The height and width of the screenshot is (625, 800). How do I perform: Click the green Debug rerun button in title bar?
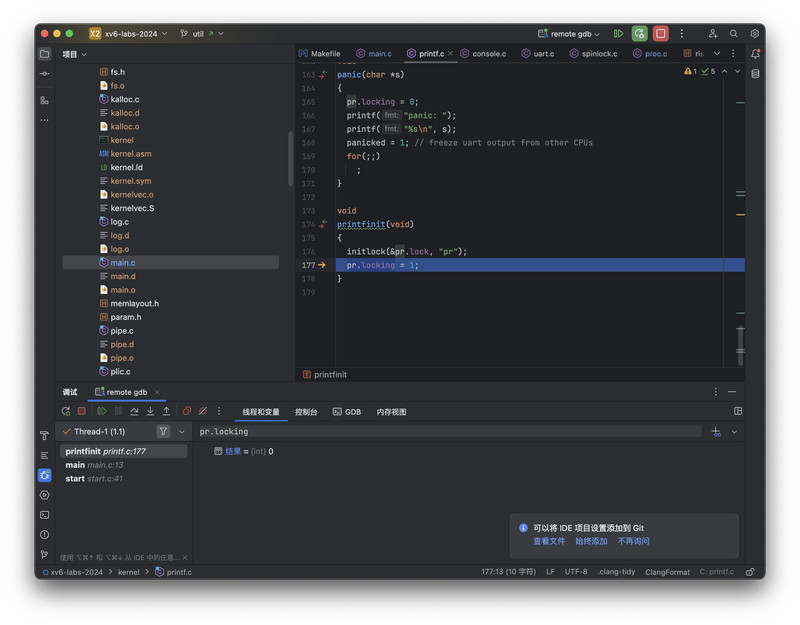pyautogui.click(x=639, y=34)
